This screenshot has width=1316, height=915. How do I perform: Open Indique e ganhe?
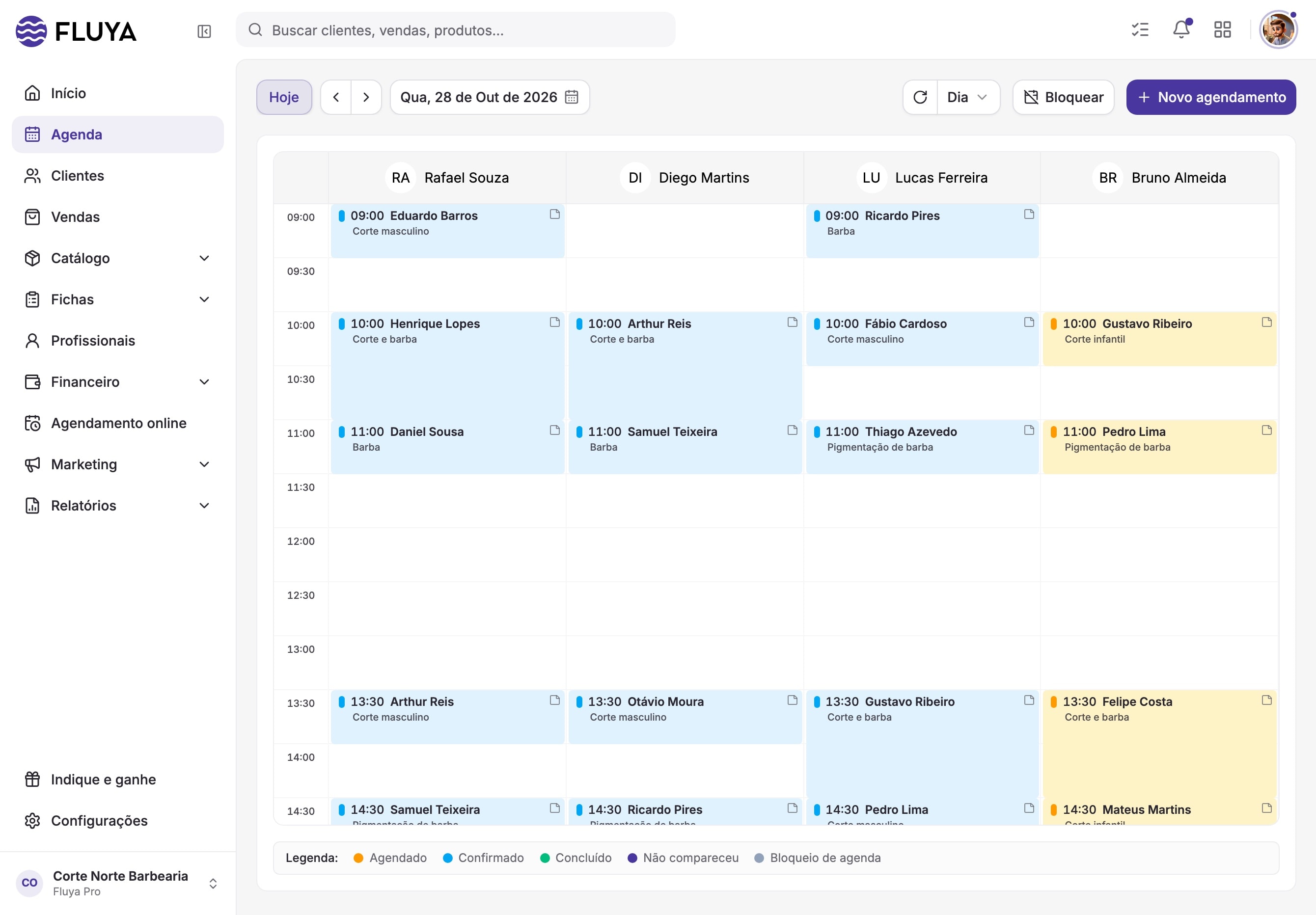pos(117,780)
